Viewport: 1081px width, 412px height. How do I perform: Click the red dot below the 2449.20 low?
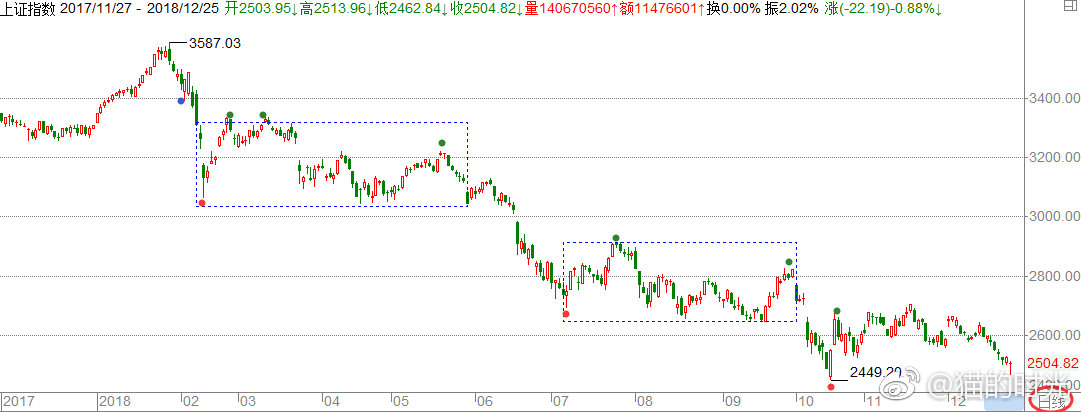click(x=831, y=385)
